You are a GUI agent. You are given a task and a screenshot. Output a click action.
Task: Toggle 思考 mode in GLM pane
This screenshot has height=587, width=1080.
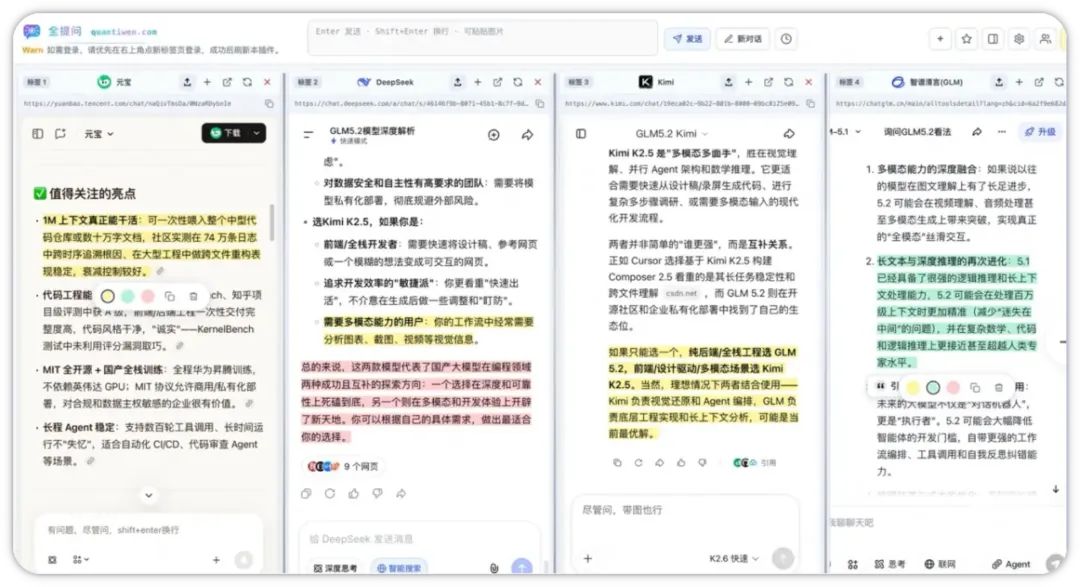[x=890, y=564]
